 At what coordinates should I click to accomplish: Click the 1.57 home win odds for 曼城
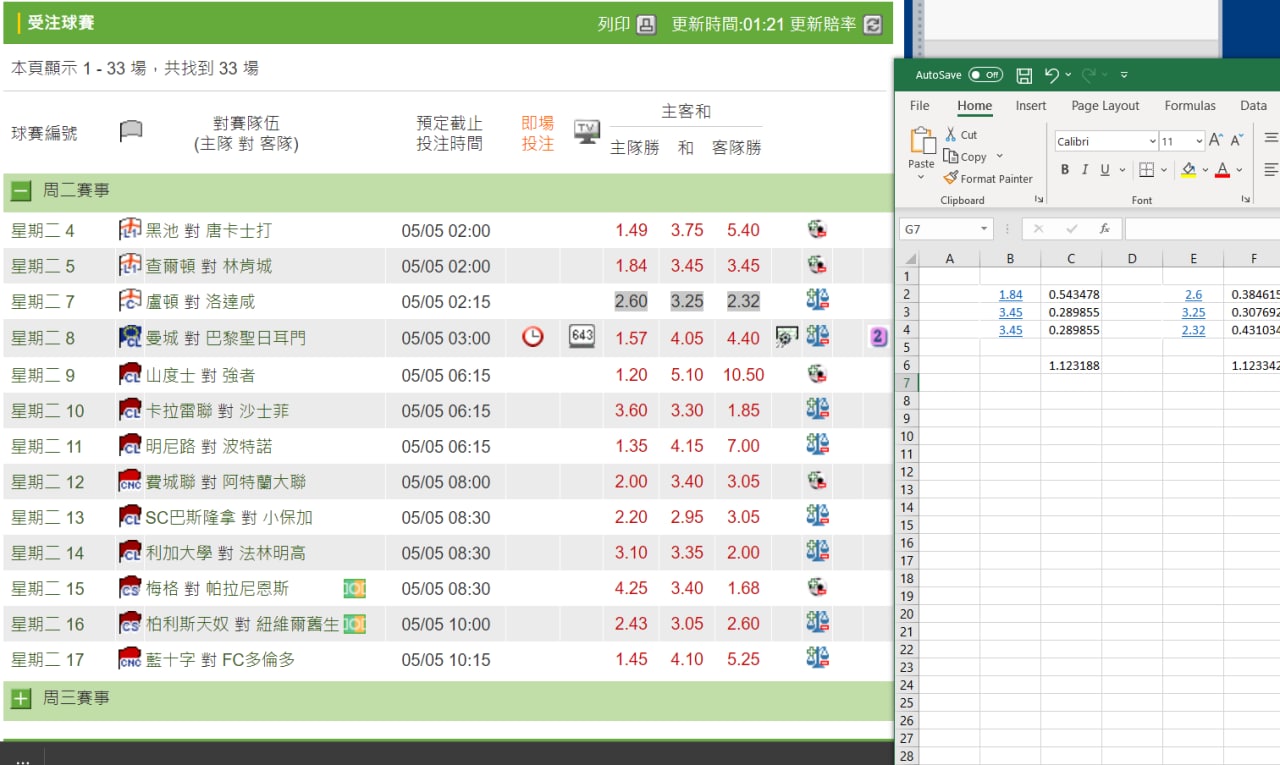point(631,338)
